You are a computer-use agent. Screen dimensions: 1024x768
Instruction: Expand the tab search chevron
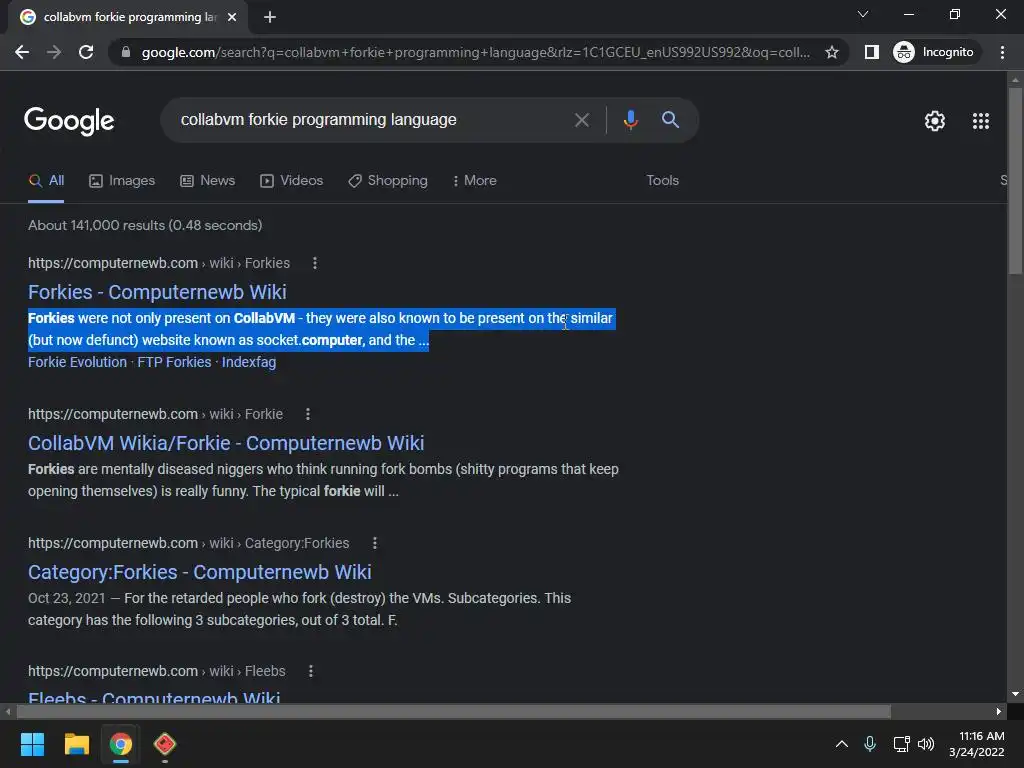tap(863, 14)
